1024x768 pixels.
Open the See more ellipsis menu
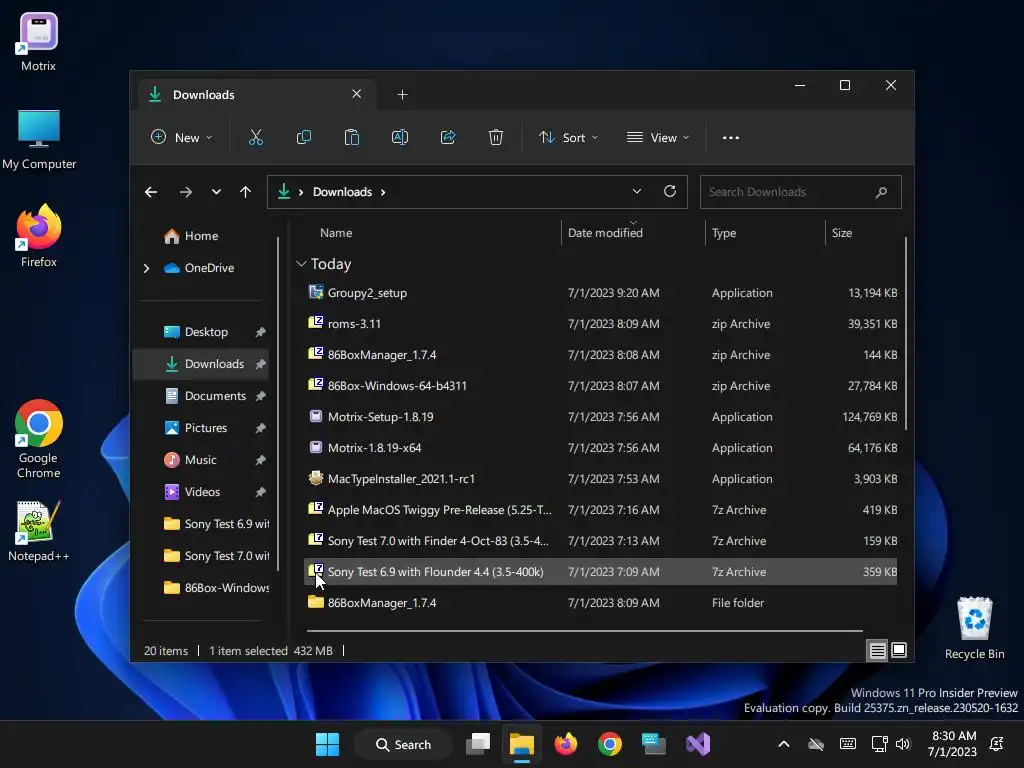point(731,138)
